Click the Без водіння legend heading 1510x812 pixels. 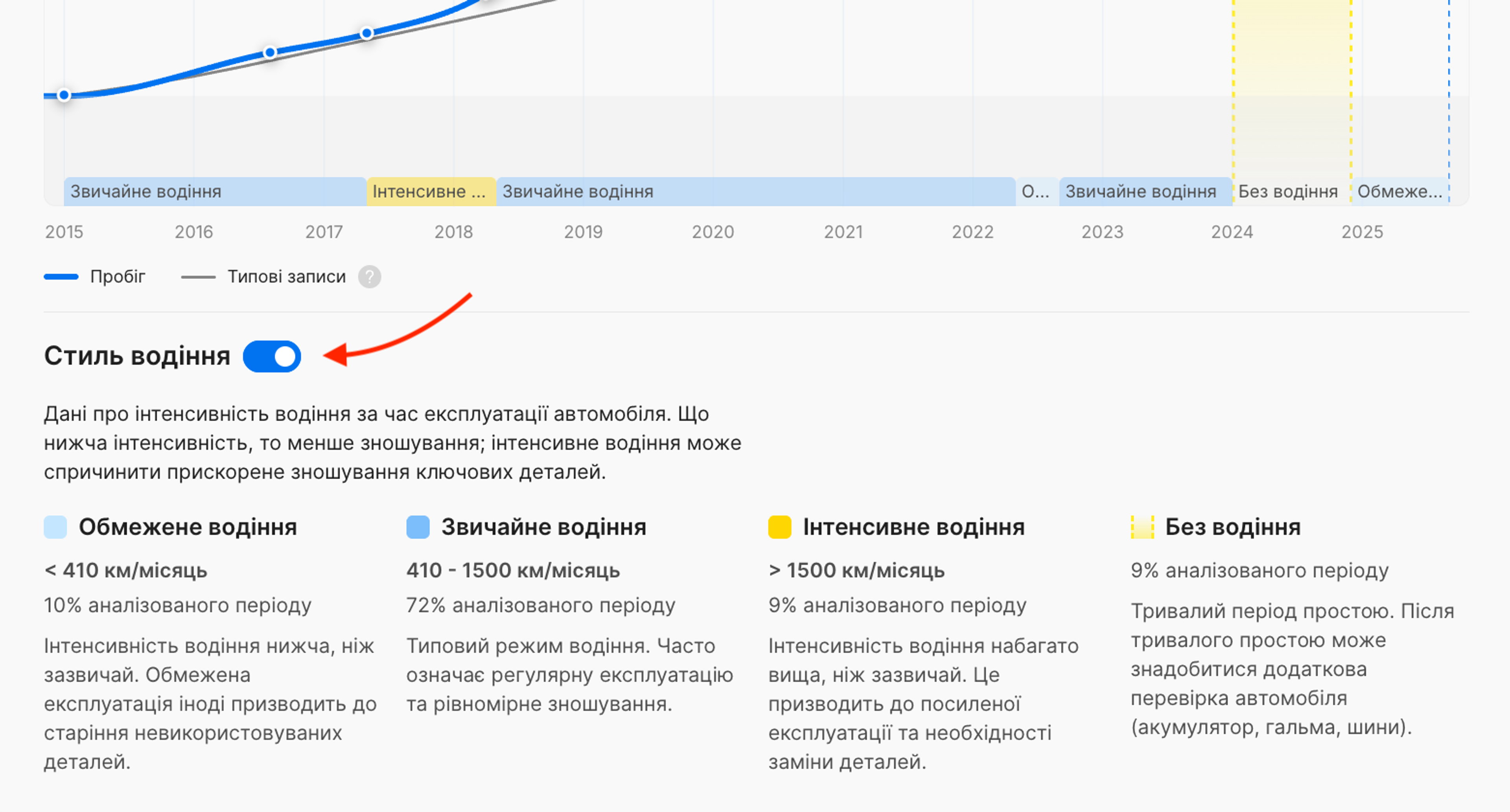click(1233, 527)
